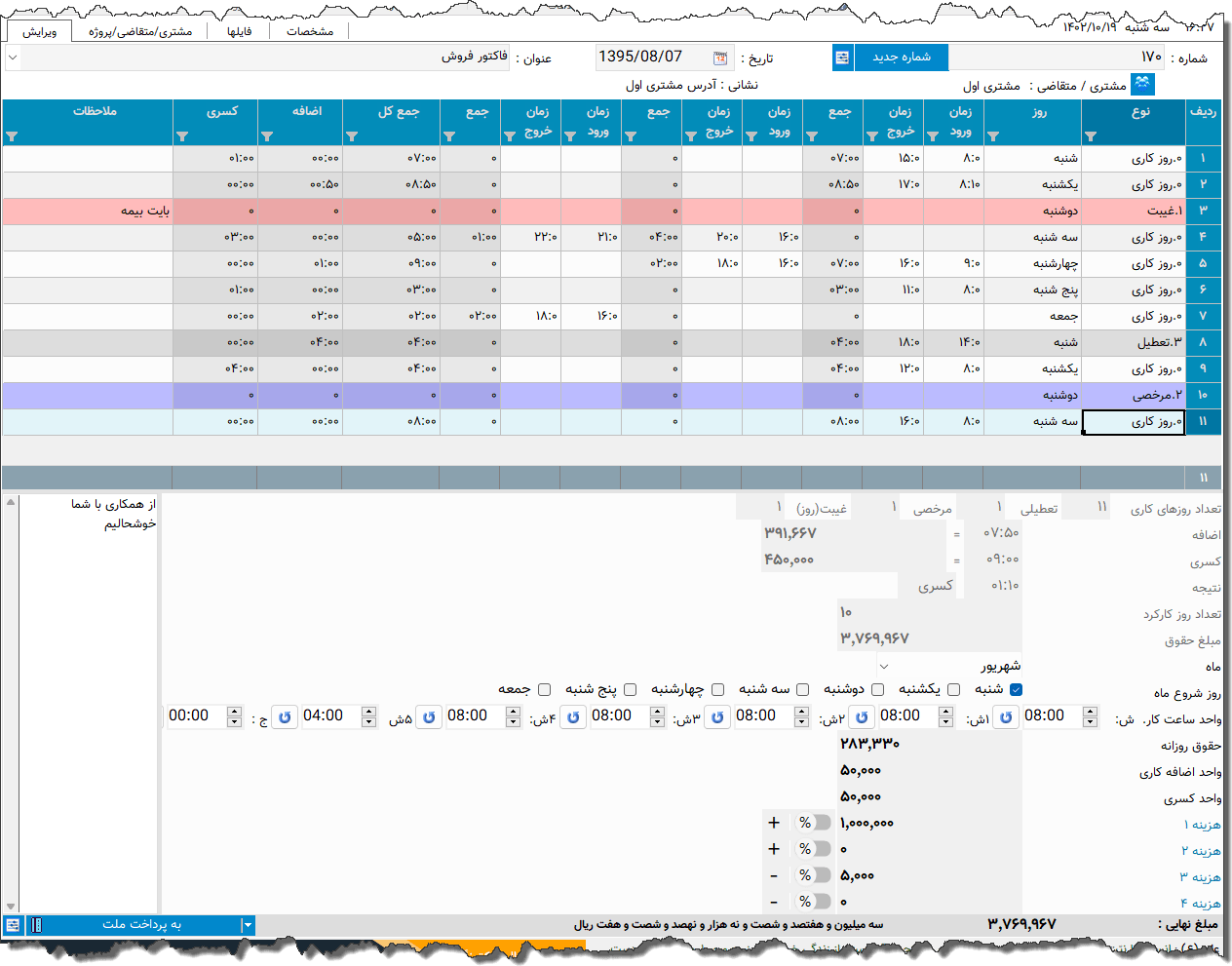
Task: Switch to the فایلها tab
Action: point(240,31)
